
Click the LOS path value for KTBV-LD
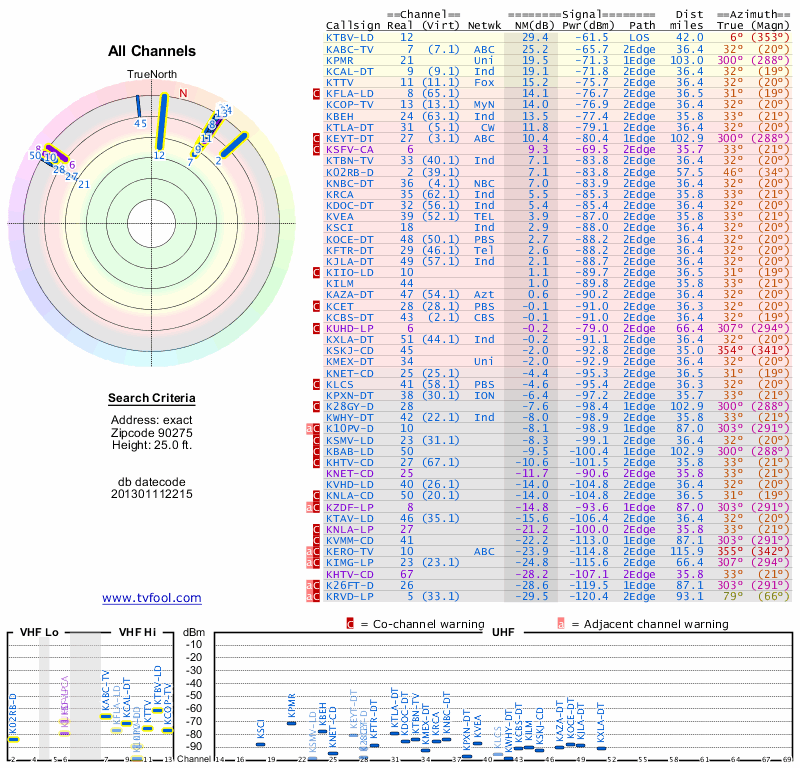tap(639, 37)
